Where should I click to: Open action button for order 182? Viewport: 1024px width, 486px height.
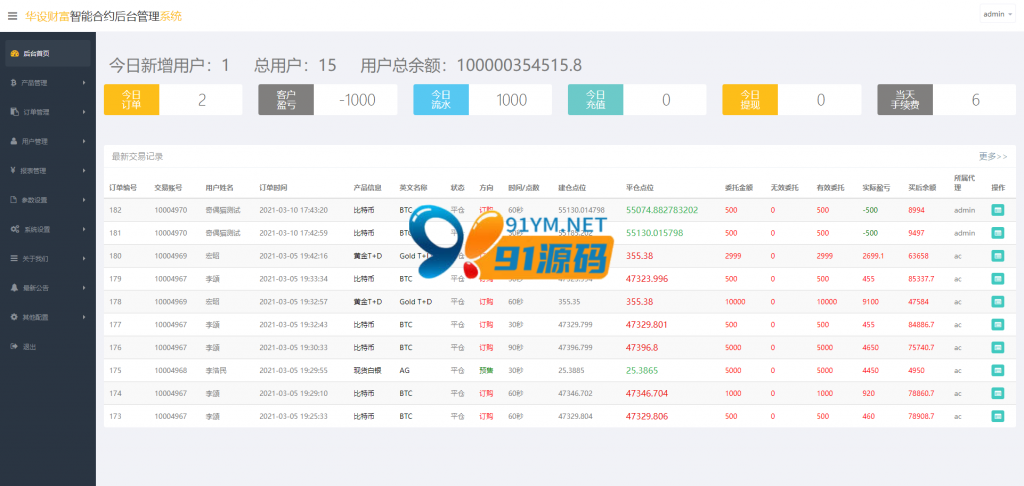click(x=997, y=210)
